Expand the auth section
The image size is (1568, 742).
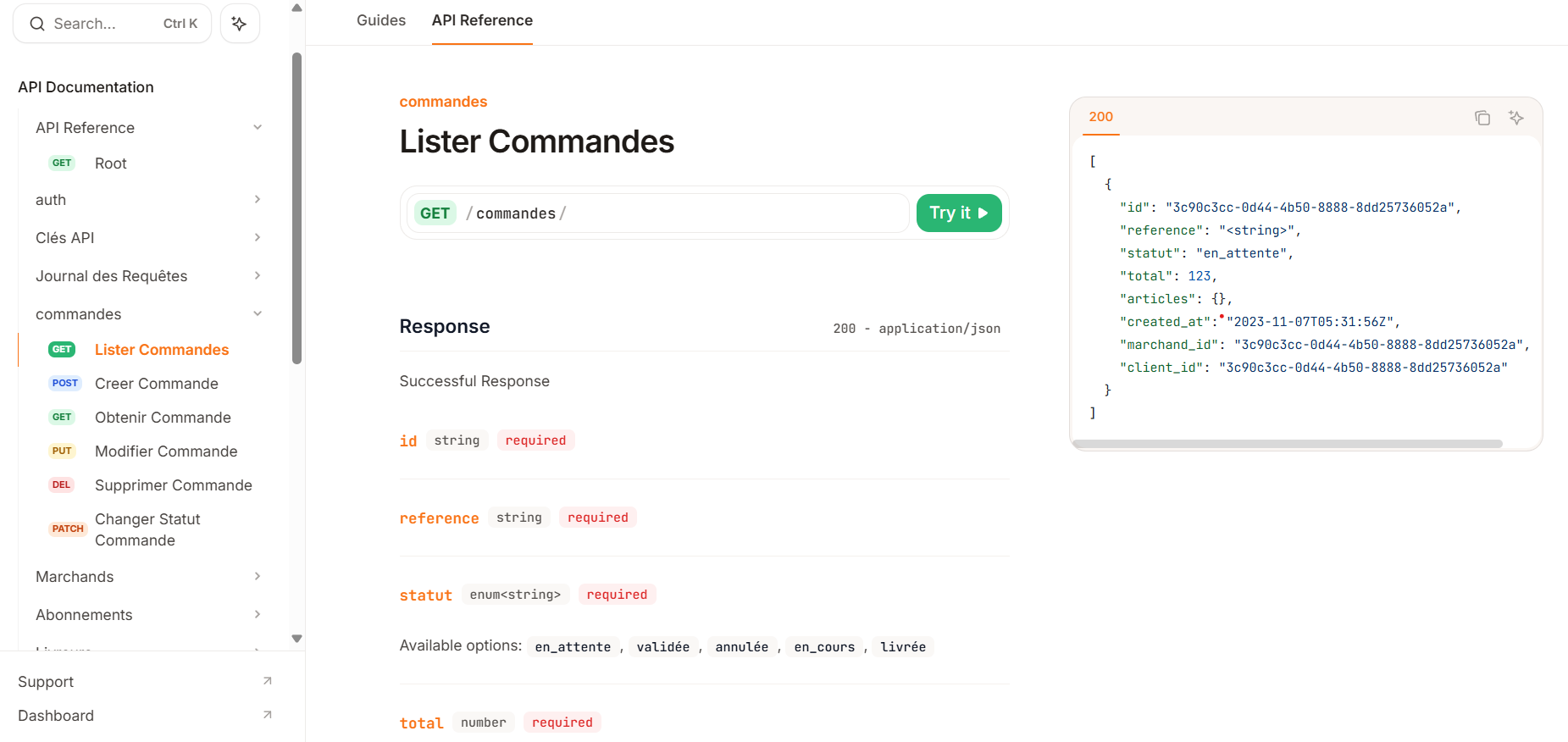[258, 200]
